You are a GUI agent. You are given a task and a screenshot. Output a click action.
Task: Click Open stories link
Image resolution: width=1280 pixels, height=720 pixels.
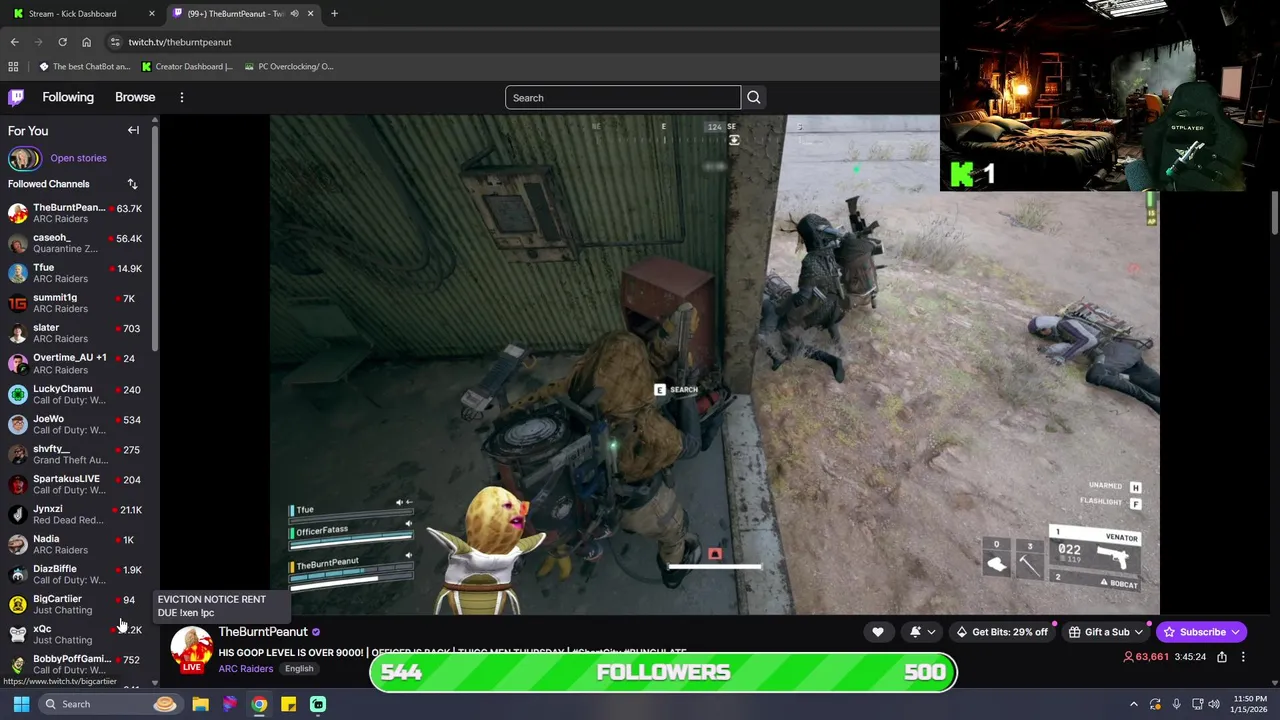(x=78, y=158)
